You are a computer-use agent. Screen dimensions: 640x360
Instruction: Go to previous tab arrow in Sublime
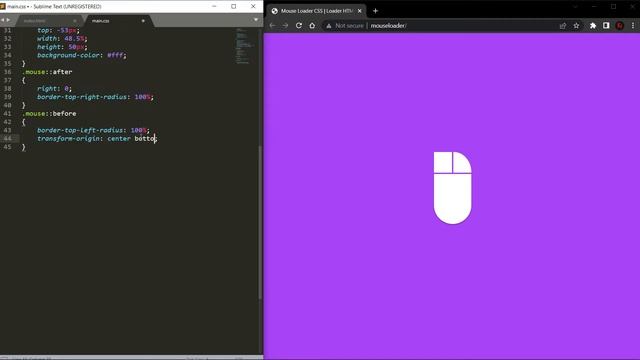(2, 20)
